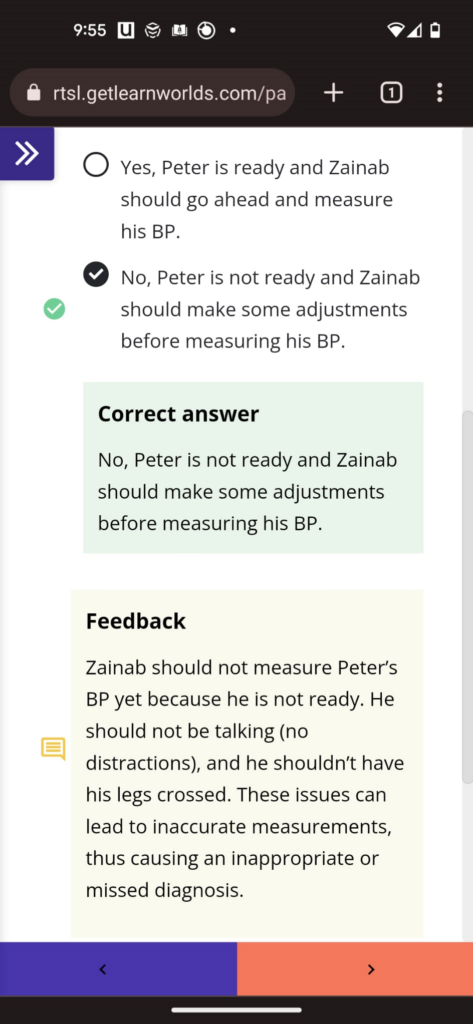Tap the Android gesture navigation pill
This screenshot has height=1024, width=473.
click(236, 1010)
